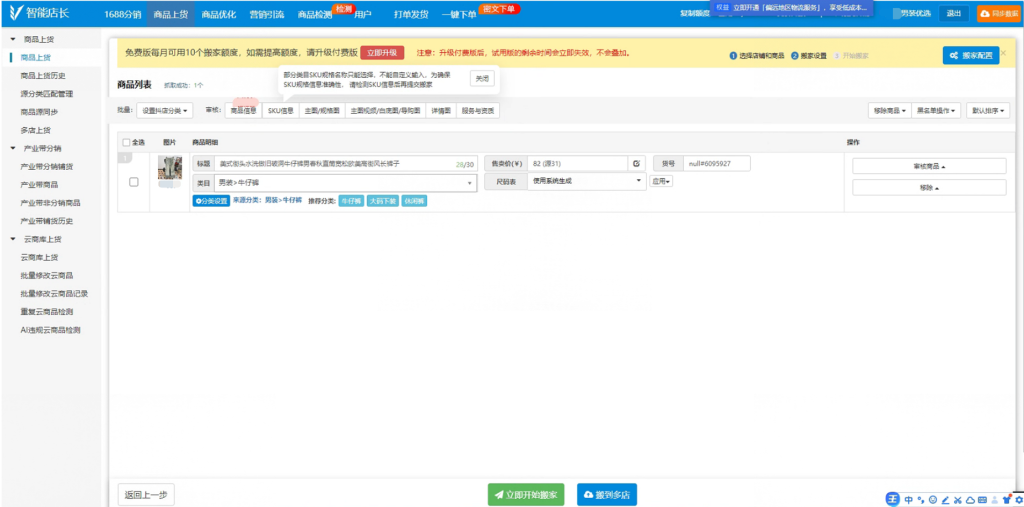Image resolution: width=1024 pixels, height=507 pixels.
Task: Check the product row checkbox
Action: pyautogui.click(x=134, y=181)
